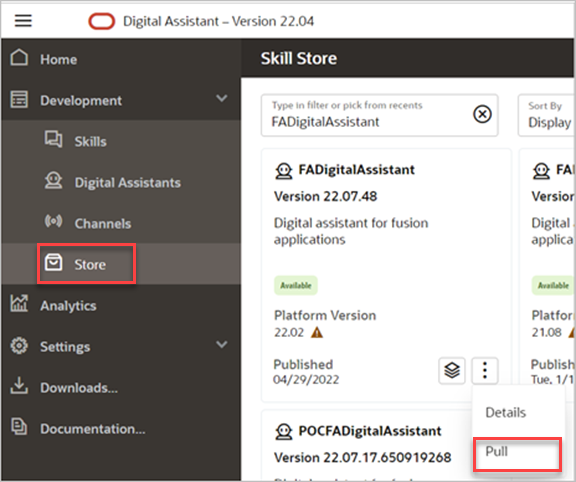Open FADigitalAssistant version 22.07.48 card title
The height and width of the screenshot is (482, 576).
tap(356, 170)
